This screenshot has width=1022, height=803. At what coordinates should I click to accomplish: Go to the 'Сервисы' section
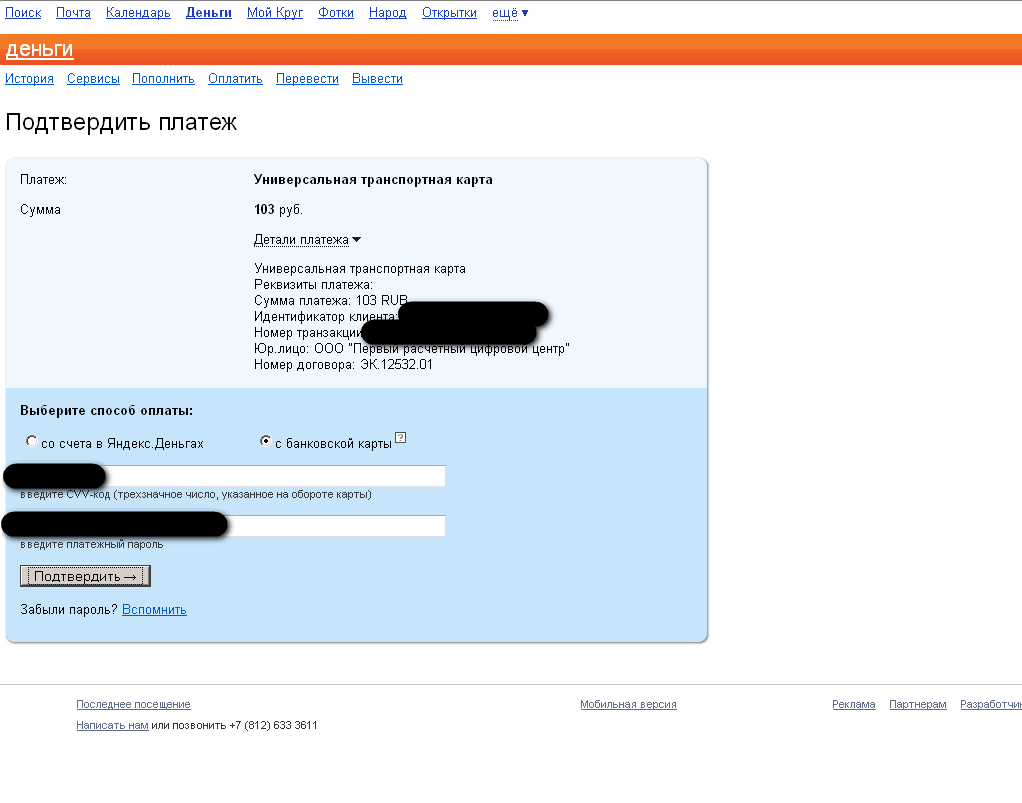tap(93, 79)
